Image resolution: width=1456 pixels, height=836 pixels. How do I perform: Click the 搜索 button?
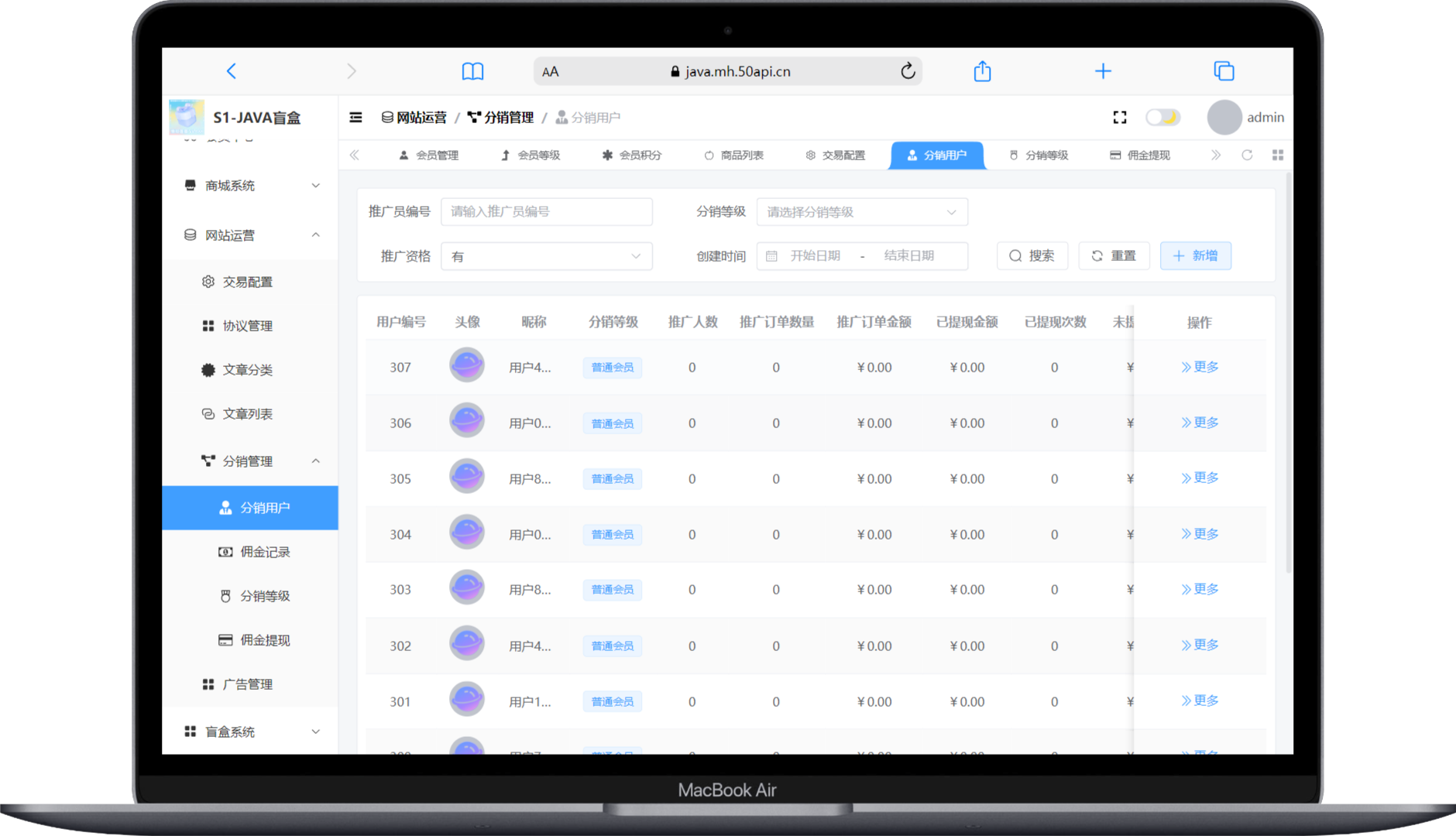click(1032, 256)
